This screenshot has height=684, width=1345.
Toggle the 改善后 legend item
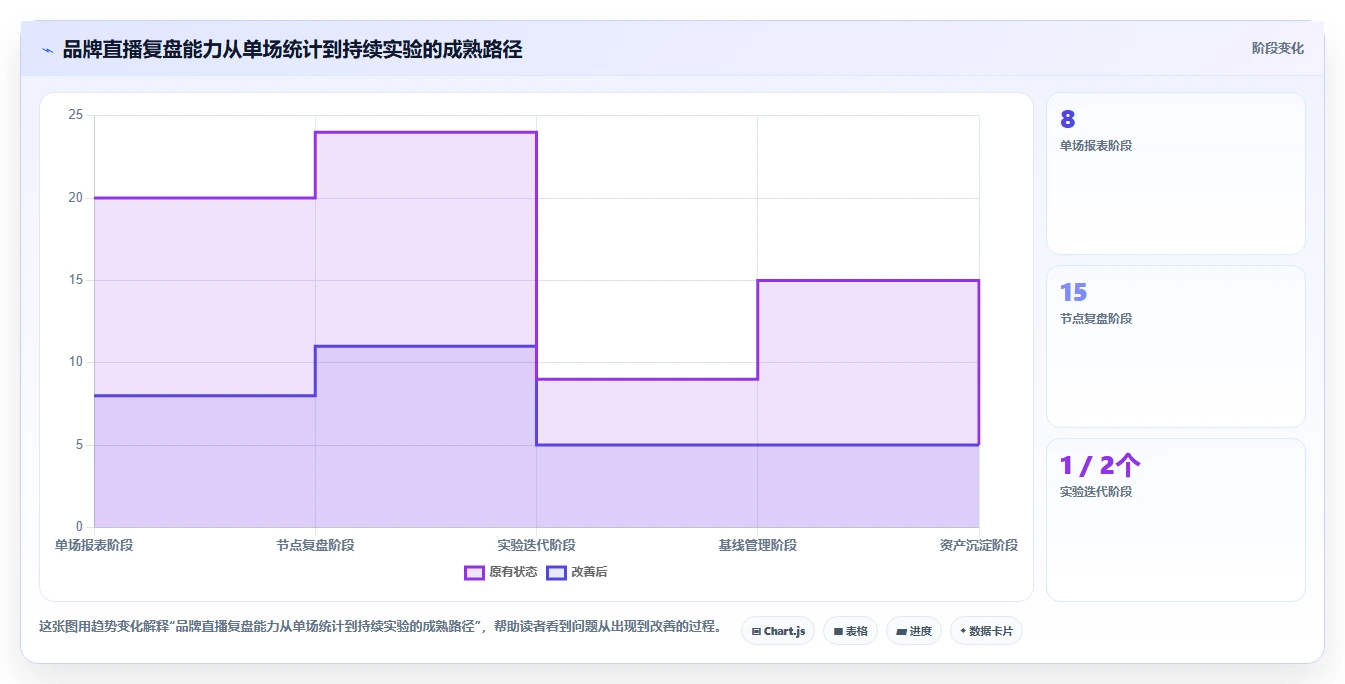[x=576, y=572]
